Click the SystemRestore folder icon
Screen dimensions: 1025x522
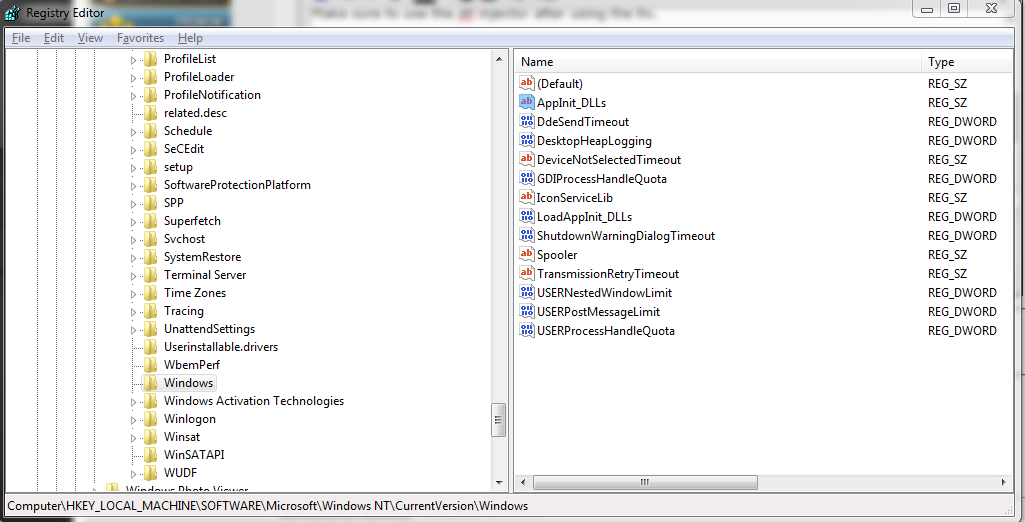[x=150, y=257]
